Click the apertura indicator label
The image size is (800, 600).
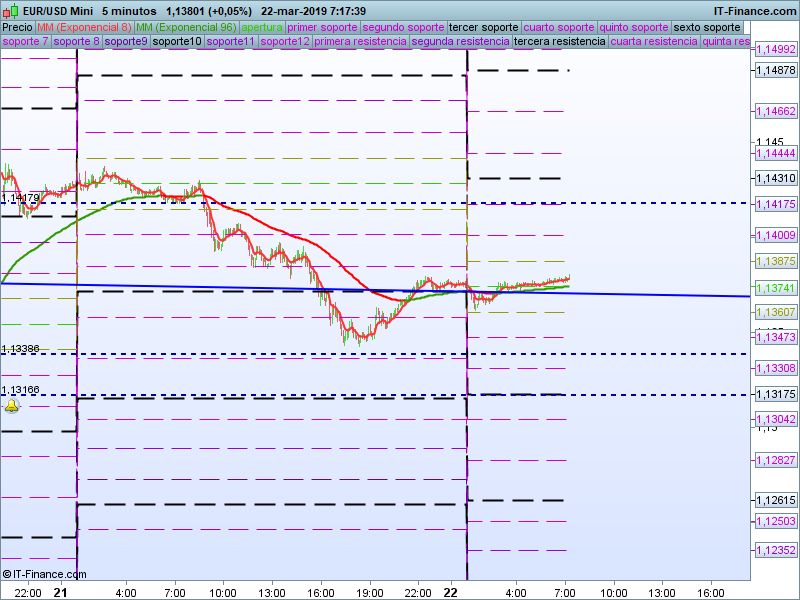pyautogui.click(x=262, y=27)
